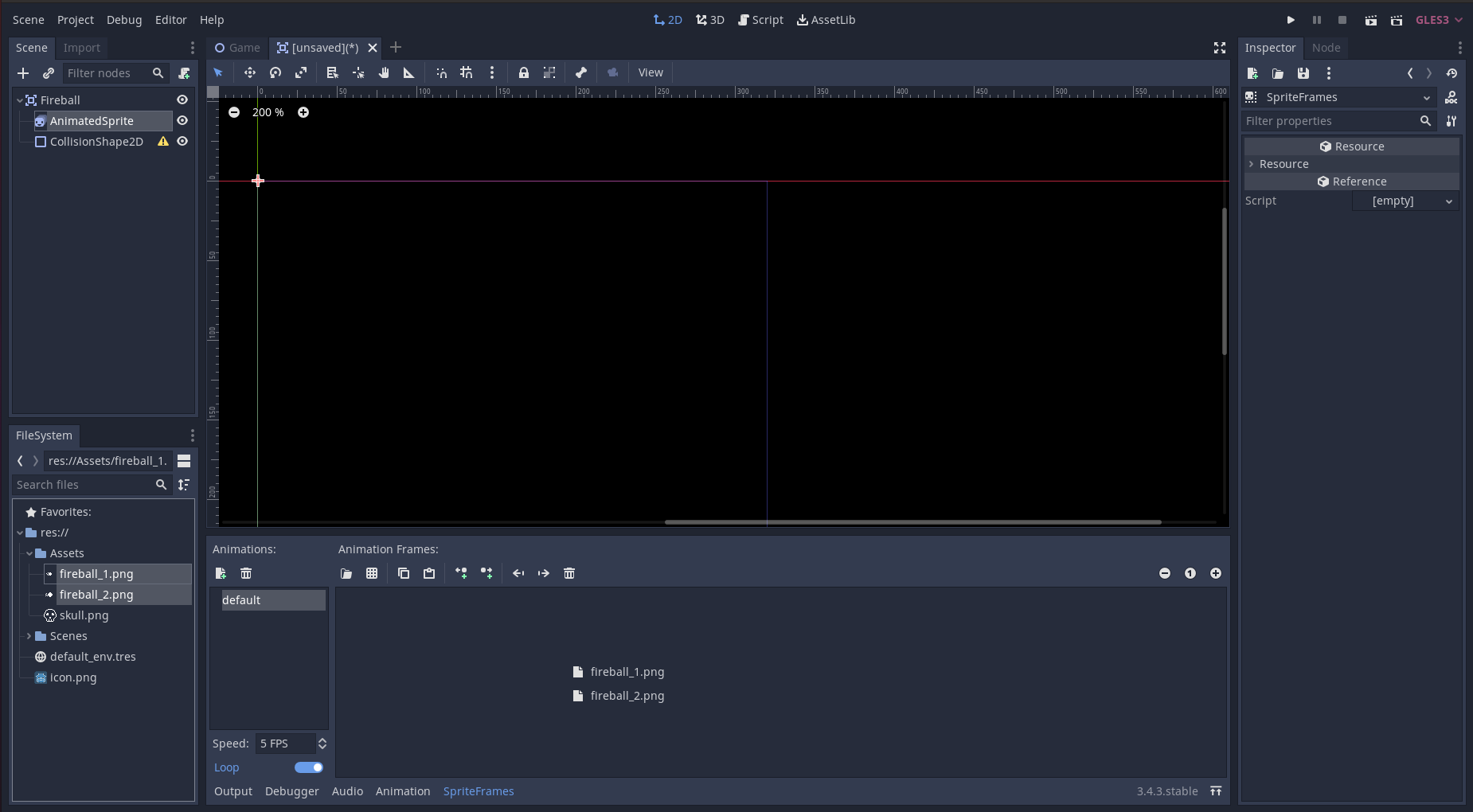Toggle visibility of CollisionShape2D node

click(182, 141)
